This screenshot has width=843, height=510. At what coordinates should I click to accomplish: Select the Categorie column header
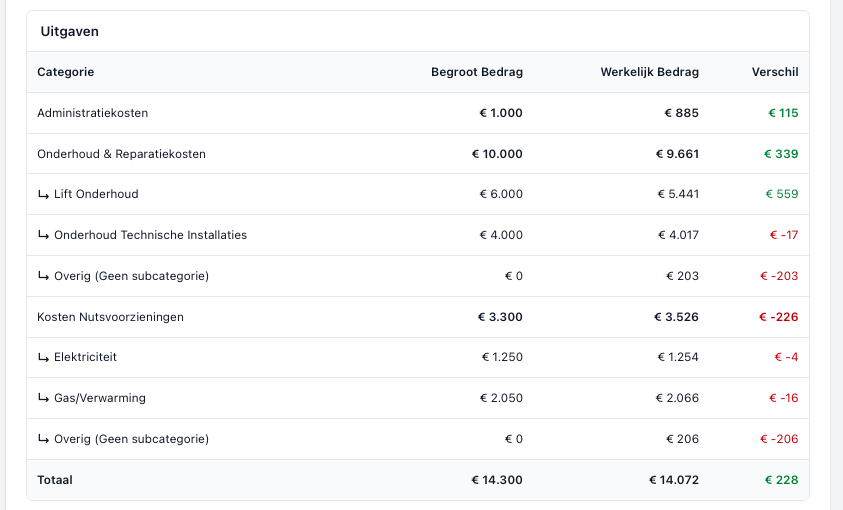[66, 72]
